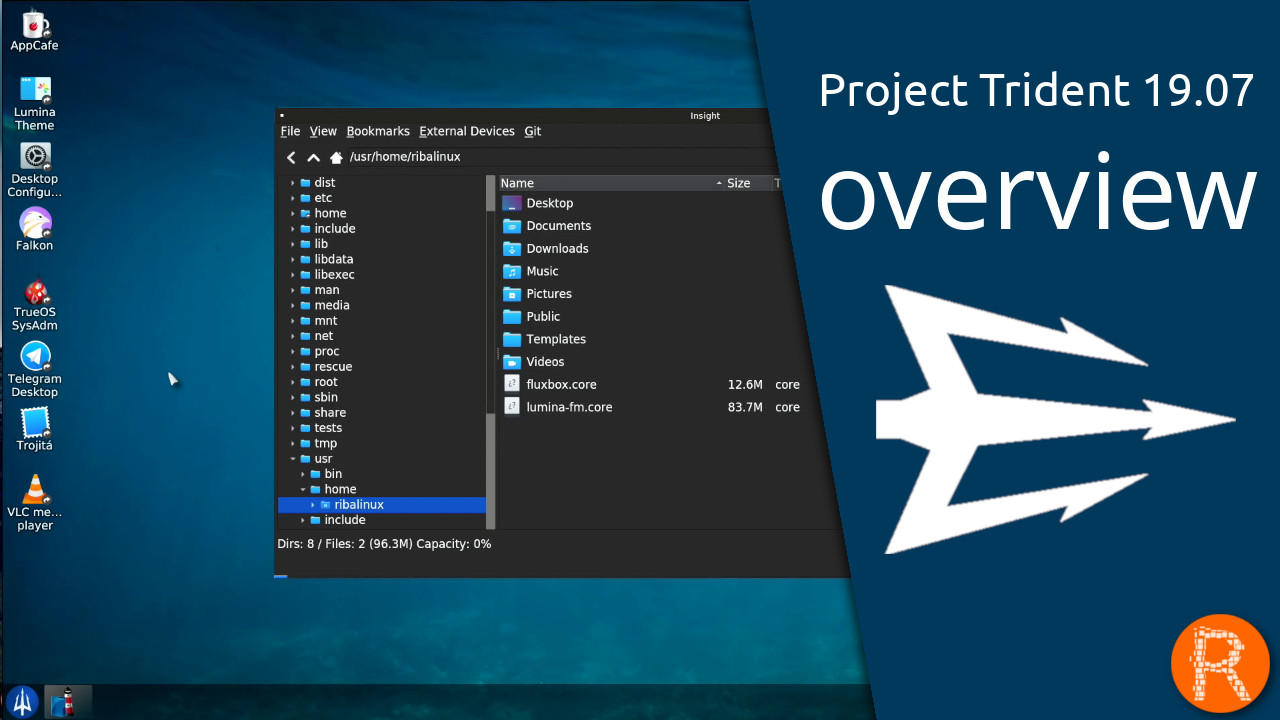Open the Git menu
Image resolution: width=1280 pixels, height=720 pixels.
click(x=533, y=131)
